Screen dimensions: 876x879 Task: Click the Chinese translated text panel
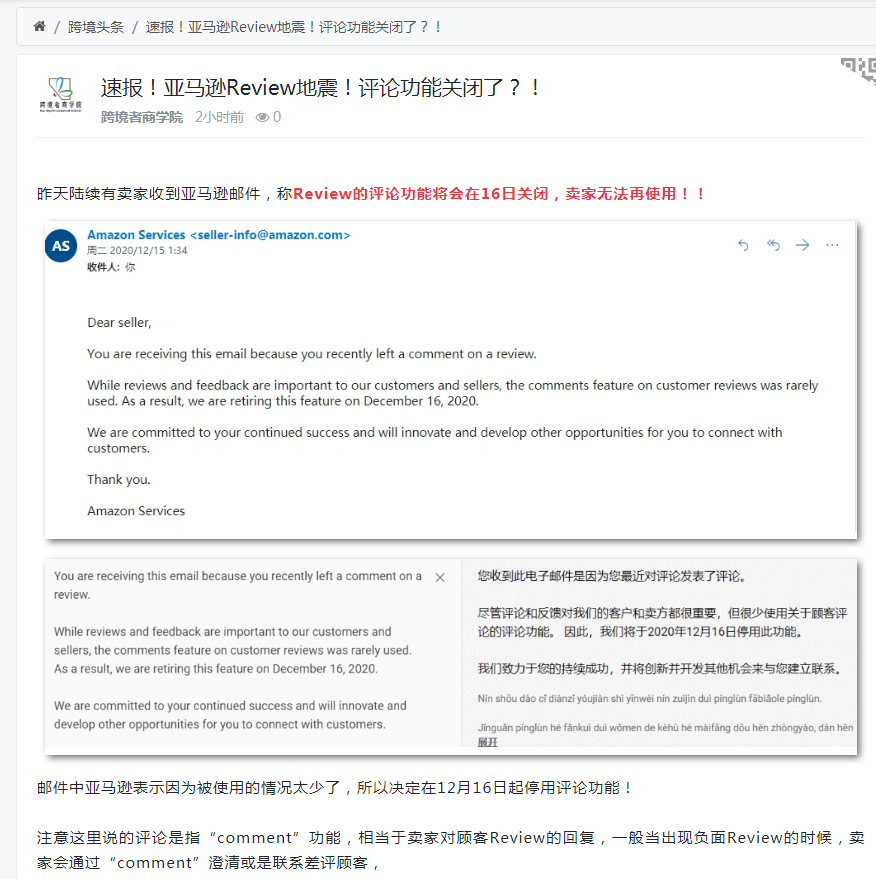[x=659, y=653]
